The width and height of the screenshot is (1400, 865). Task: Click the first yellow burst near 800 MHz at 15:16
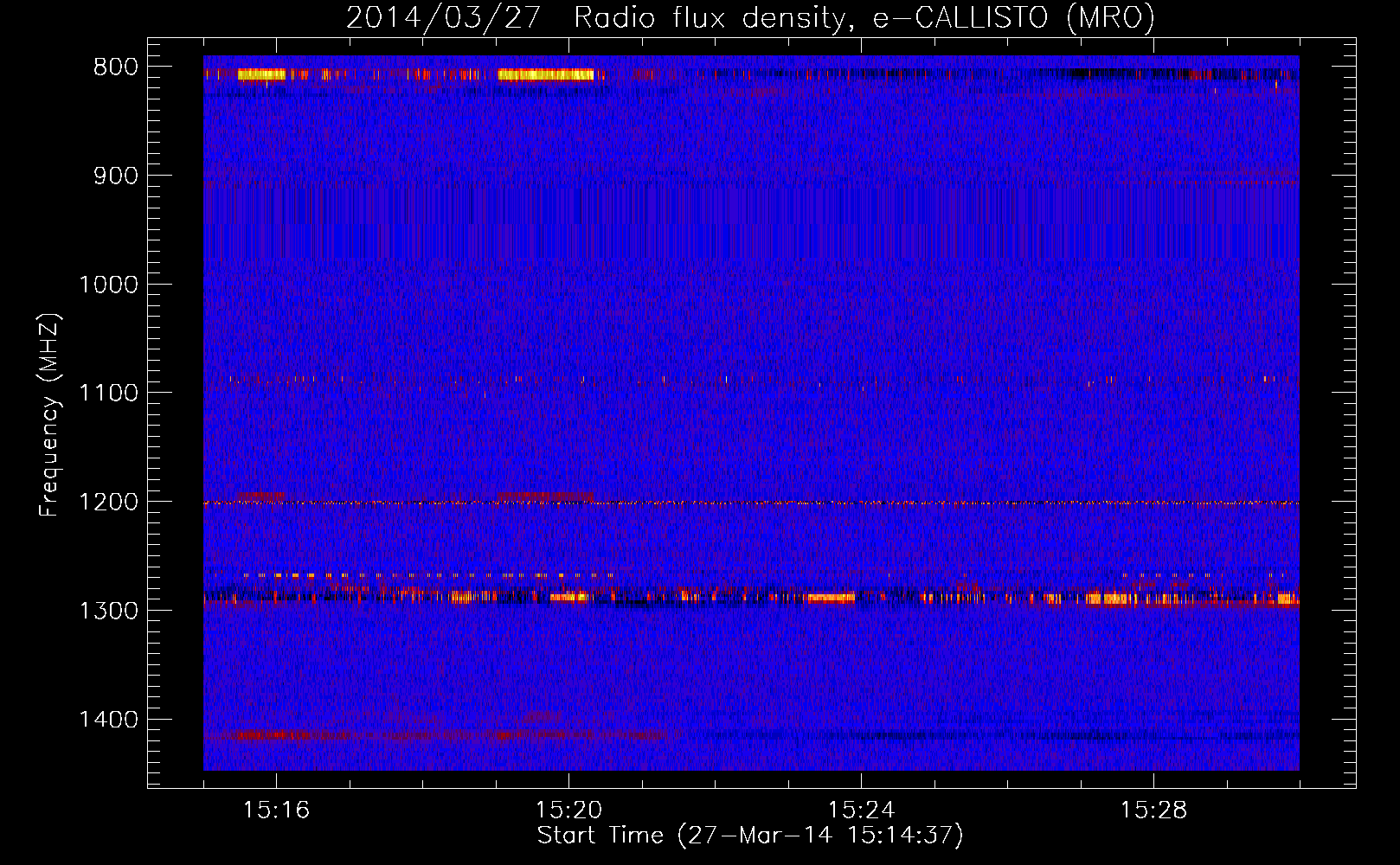pos(261,75)
